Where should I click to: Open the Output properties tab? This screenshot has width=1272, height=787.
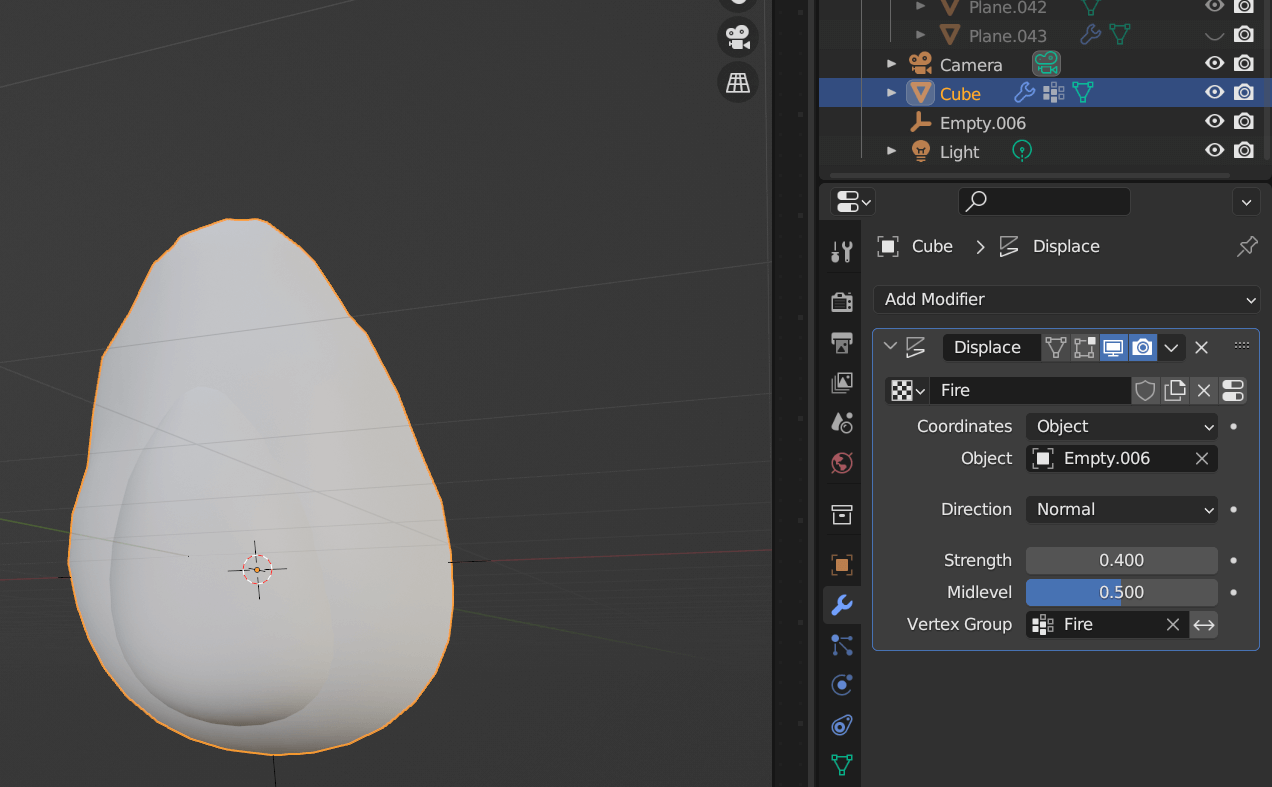842,342
